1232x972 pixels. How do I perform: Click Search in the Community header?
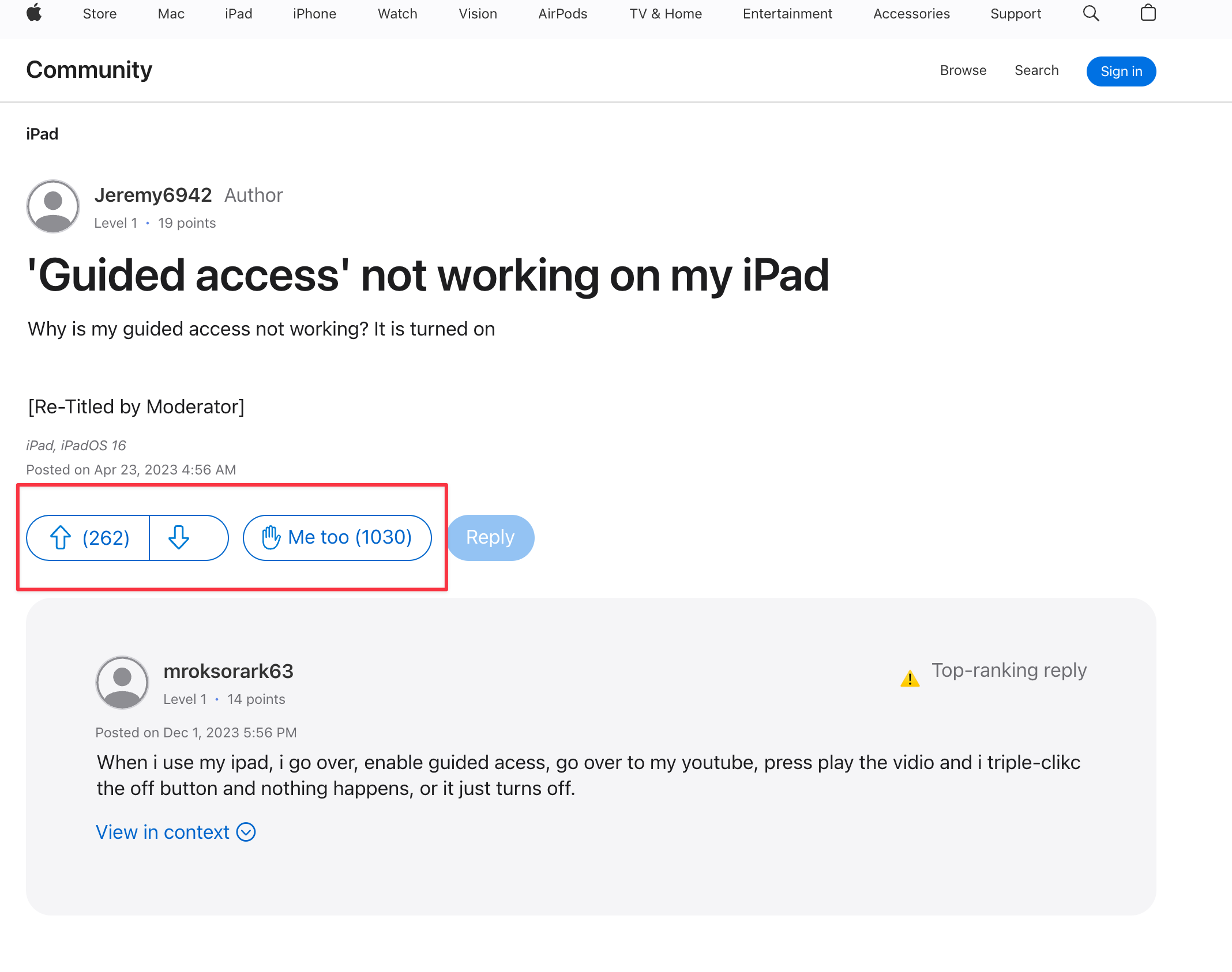1036,70
